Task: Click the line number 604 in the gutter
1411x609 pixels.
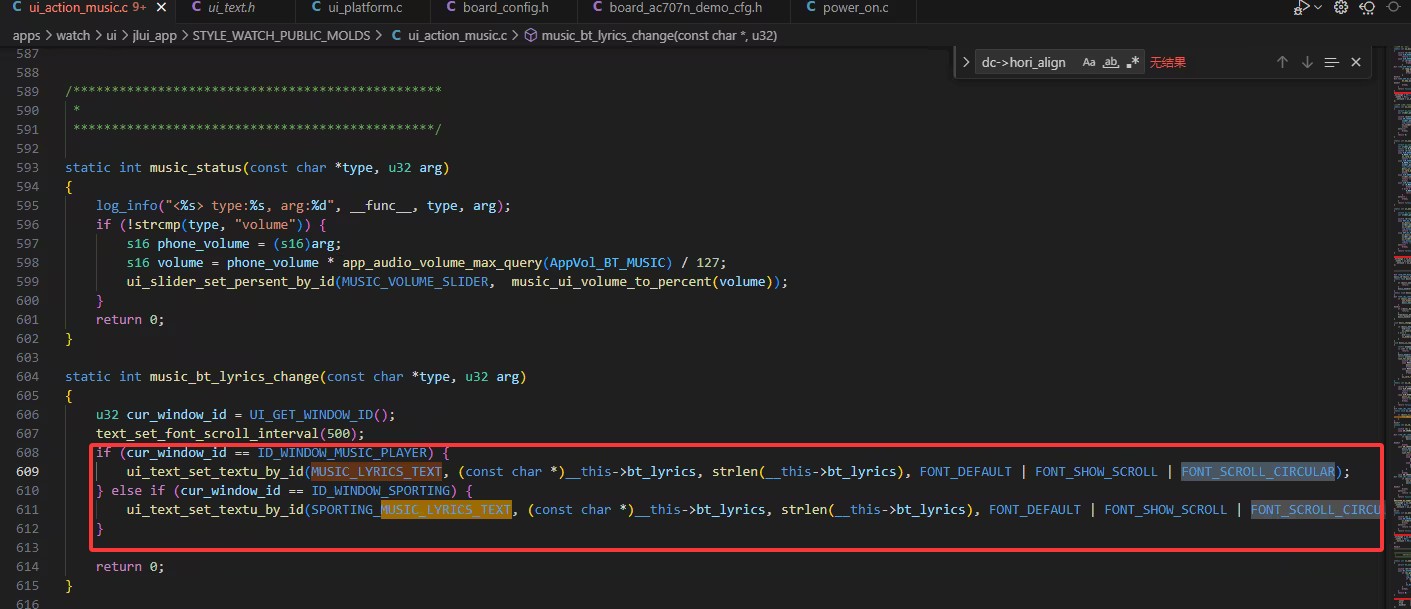Action: tap(28, 376)
